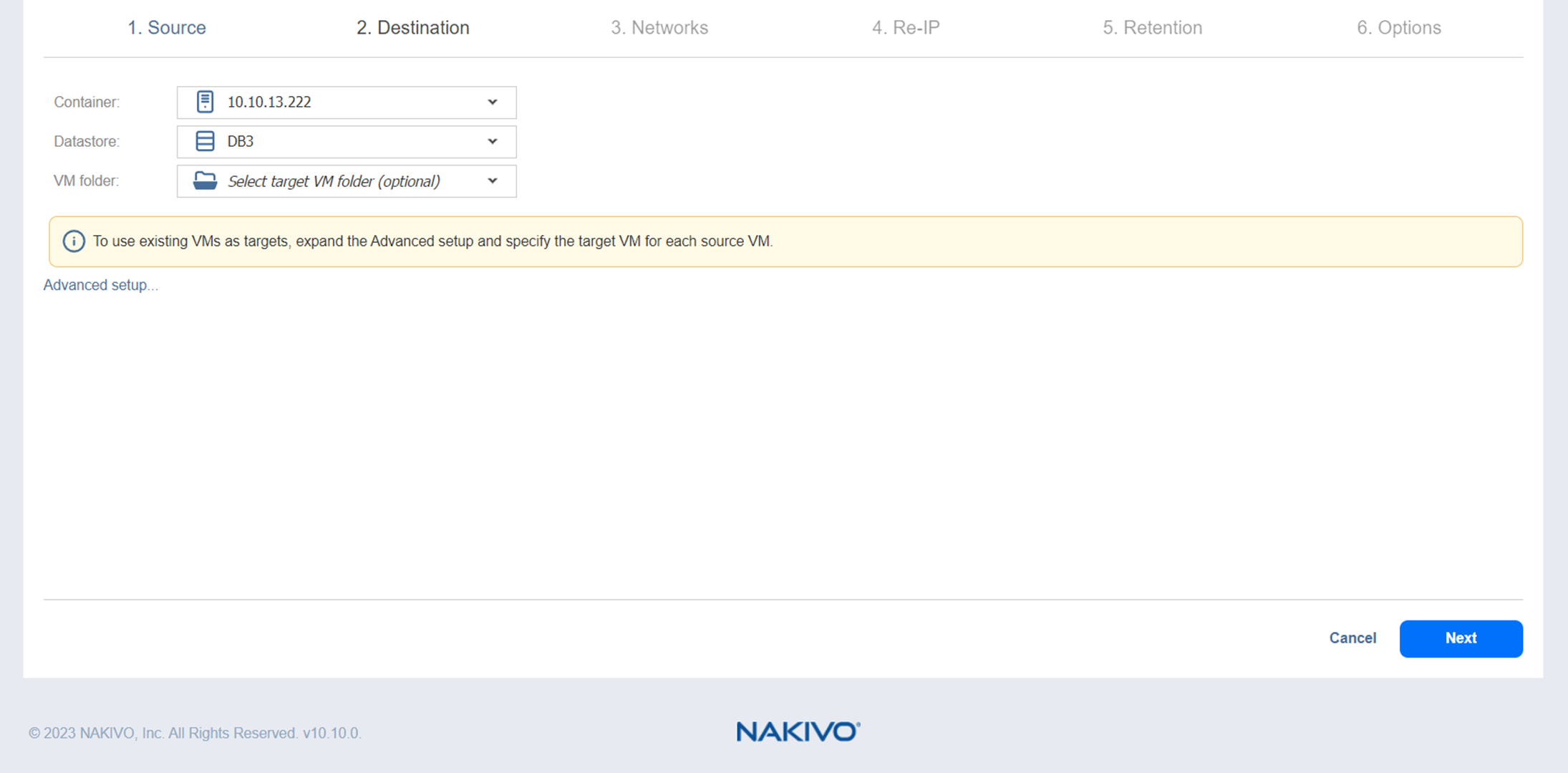Go back to the 1. Source step
Image resolution: width=1568 pixels, height=773 pixels.
pyautogui.click(x=167, y=28)
